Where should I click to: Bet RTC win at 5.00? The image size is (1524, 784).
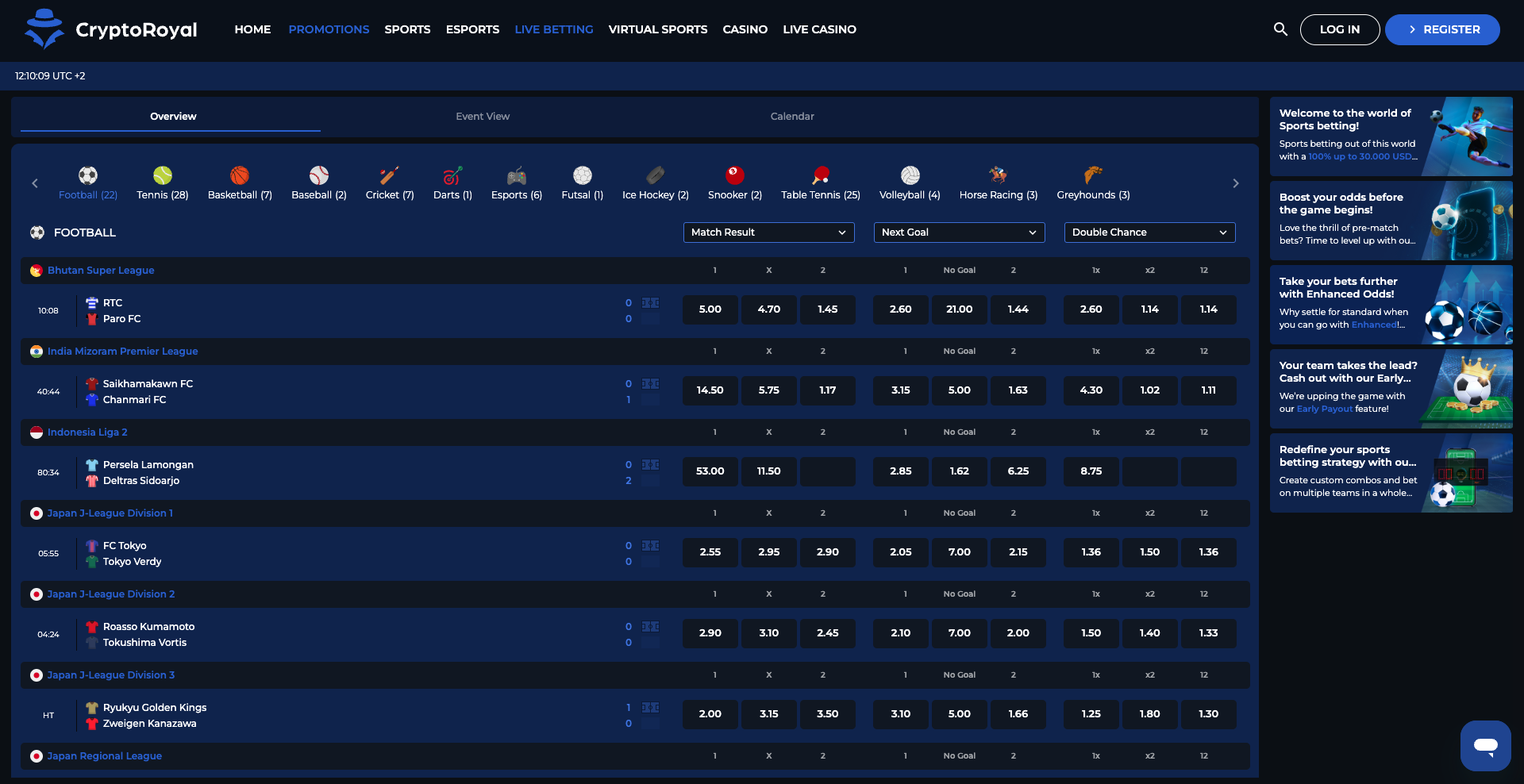pos(710,309)
